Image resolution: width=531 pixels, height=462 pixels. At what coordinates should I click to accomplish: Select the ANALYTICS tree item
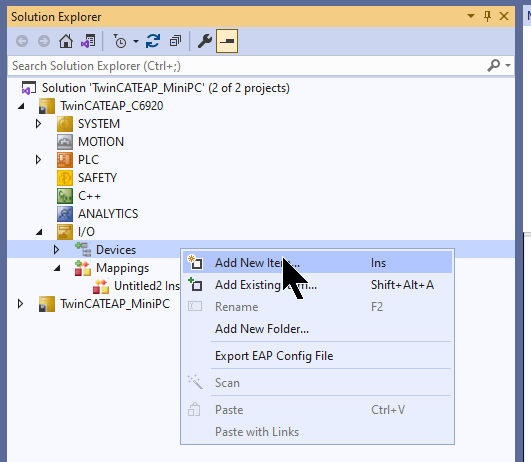tap(108, 214)
